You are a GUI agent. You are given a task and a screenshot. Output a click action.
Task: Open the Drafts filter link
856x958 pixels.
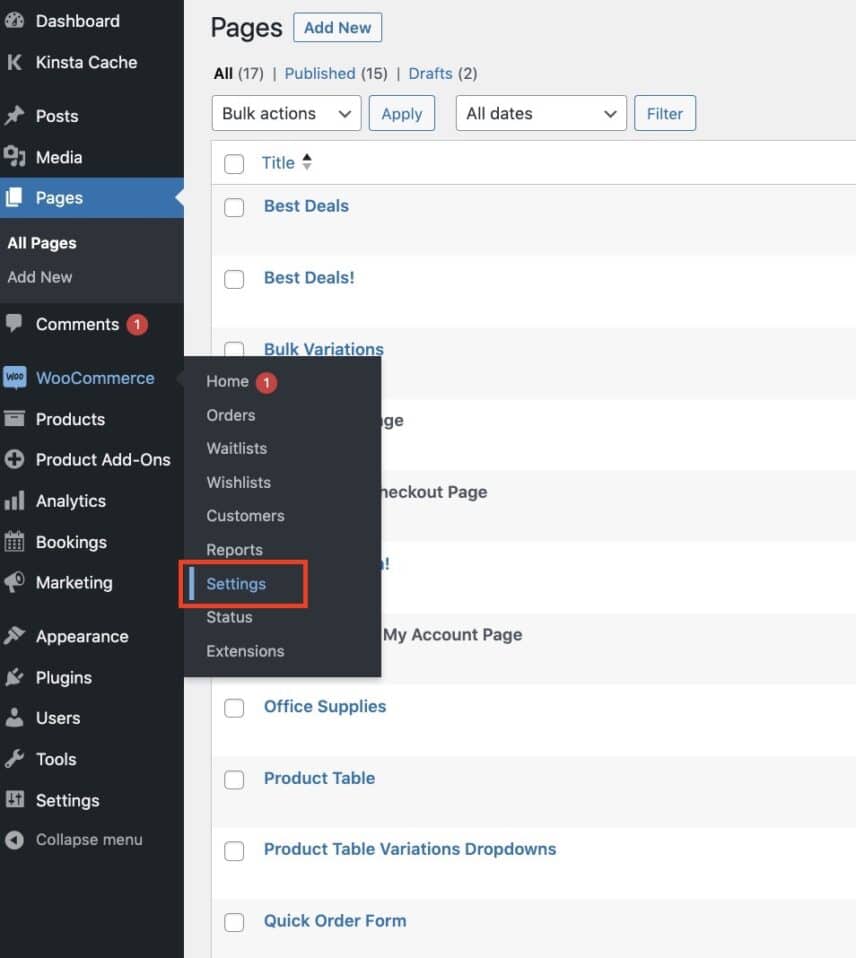430,73
